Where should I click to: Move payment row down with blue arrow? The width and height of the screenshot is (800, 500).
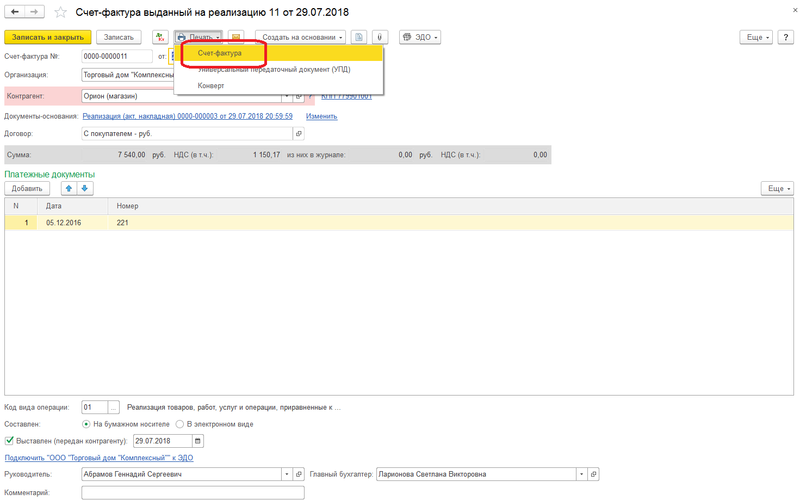click(x=85, y=188)
